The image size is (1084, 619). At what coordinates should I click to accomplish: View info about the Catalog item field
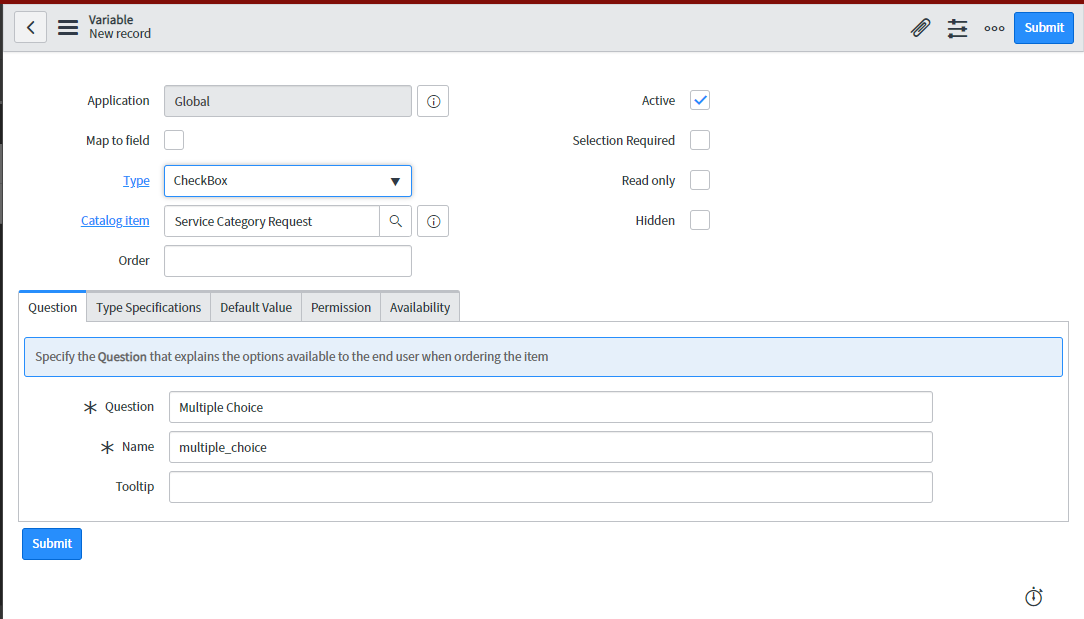[432, 220]
